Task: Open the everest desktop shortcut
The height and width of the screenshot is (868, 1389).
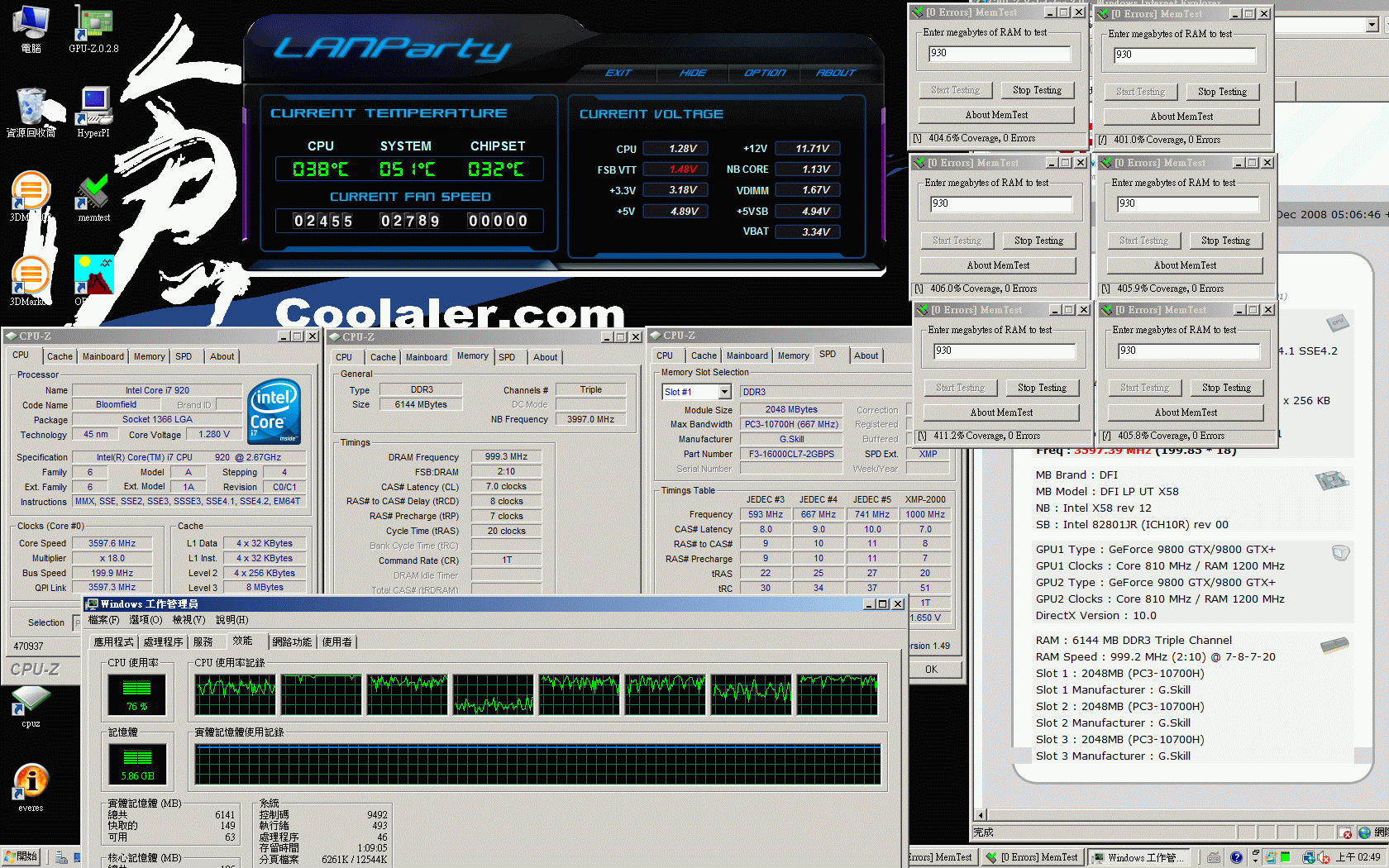Action: (x=31, y=788)
